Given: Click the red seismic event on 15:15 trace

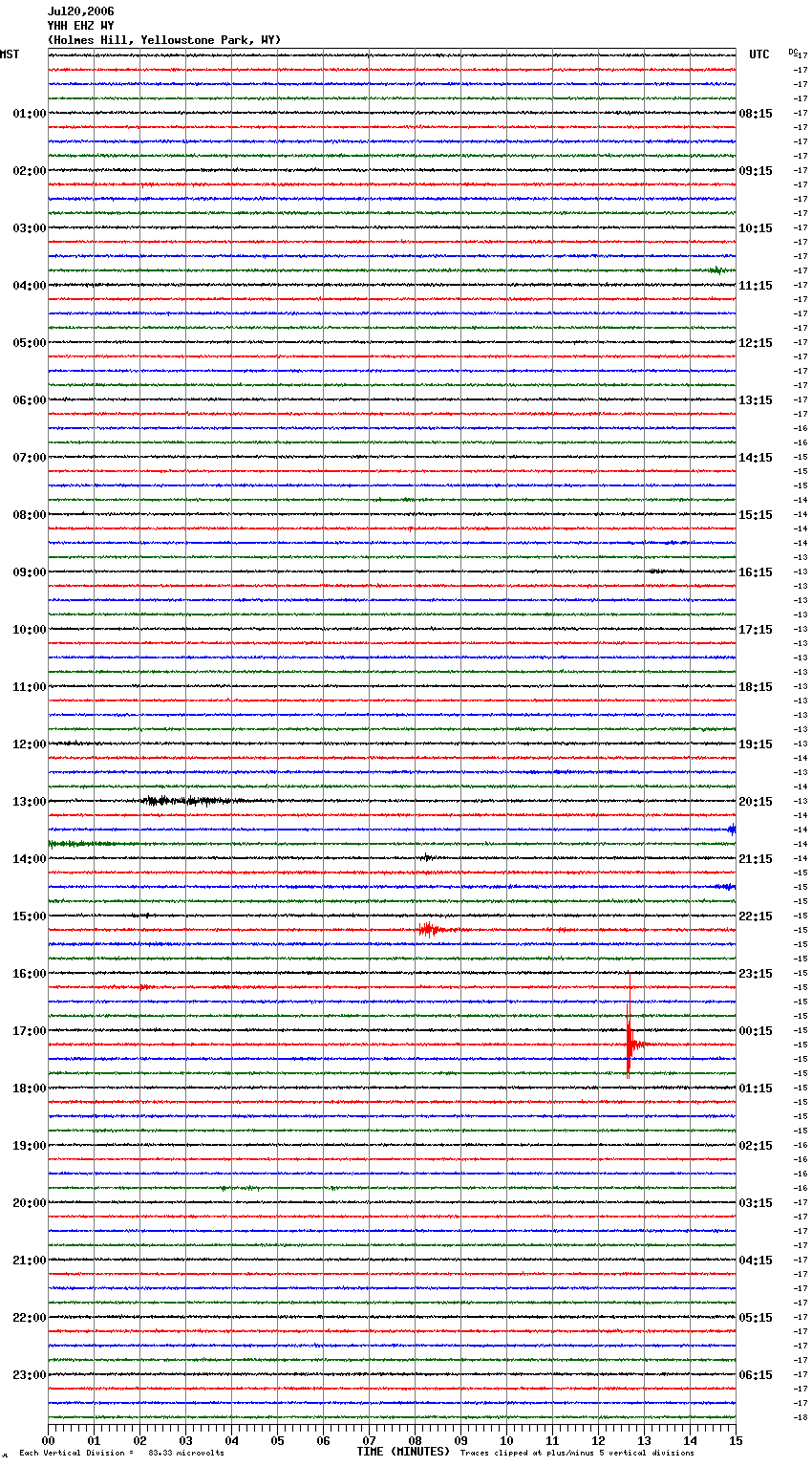Looking at the screenshot, I should click(x=430, y=929).
